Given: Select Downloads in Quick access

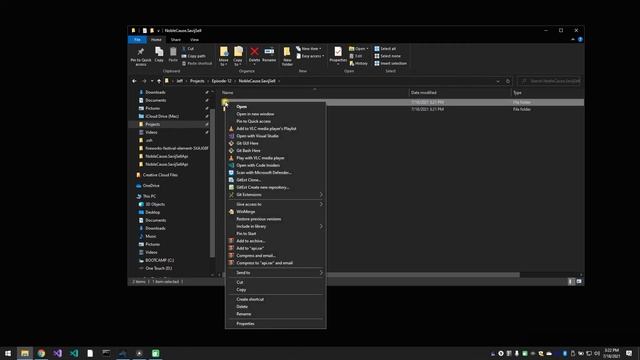Looking at the screenshot, I should click(155, 92).
